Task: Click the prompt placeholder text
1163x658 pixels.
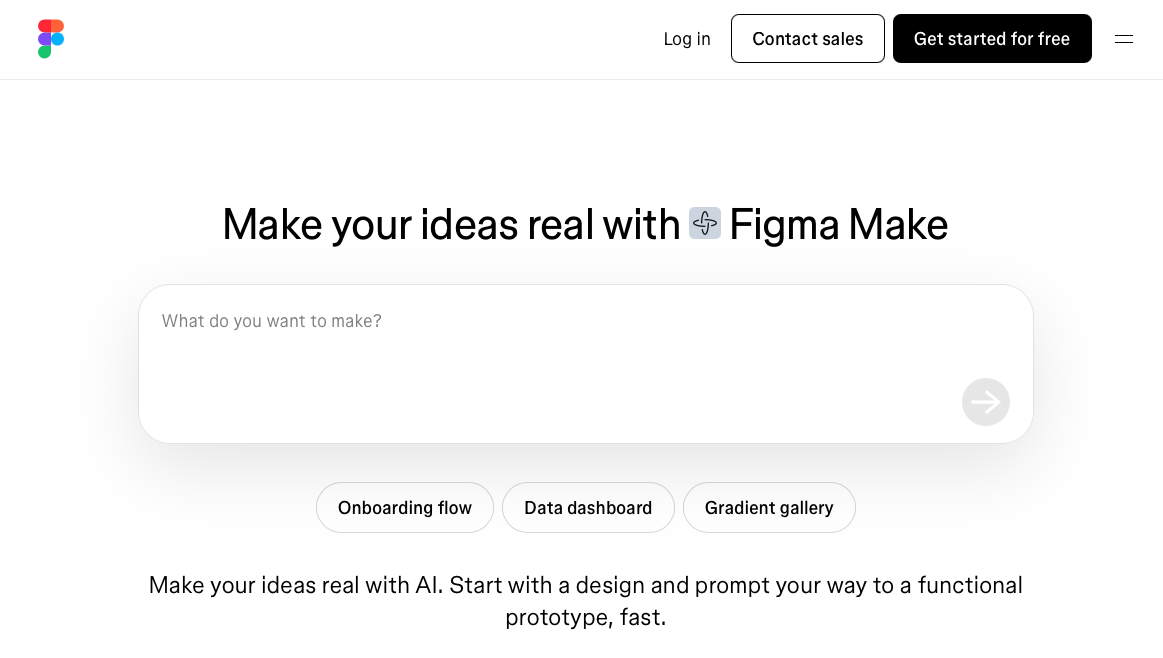Action: pos(271,320)
